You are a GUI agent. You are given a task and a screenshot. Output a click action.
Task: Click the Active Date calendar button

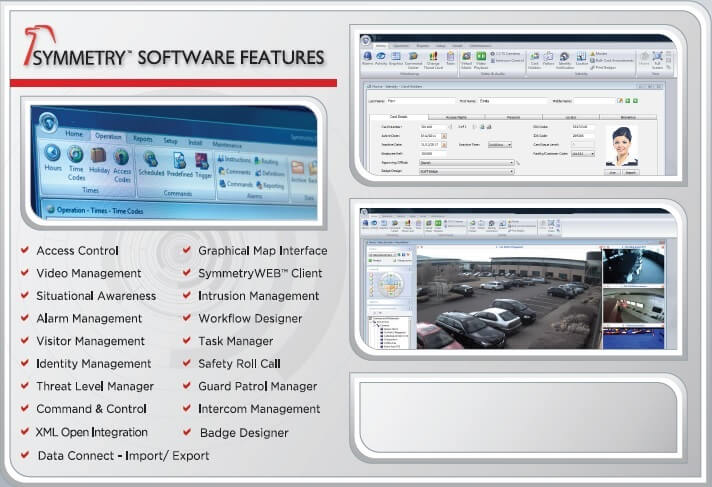coord(444,135)
